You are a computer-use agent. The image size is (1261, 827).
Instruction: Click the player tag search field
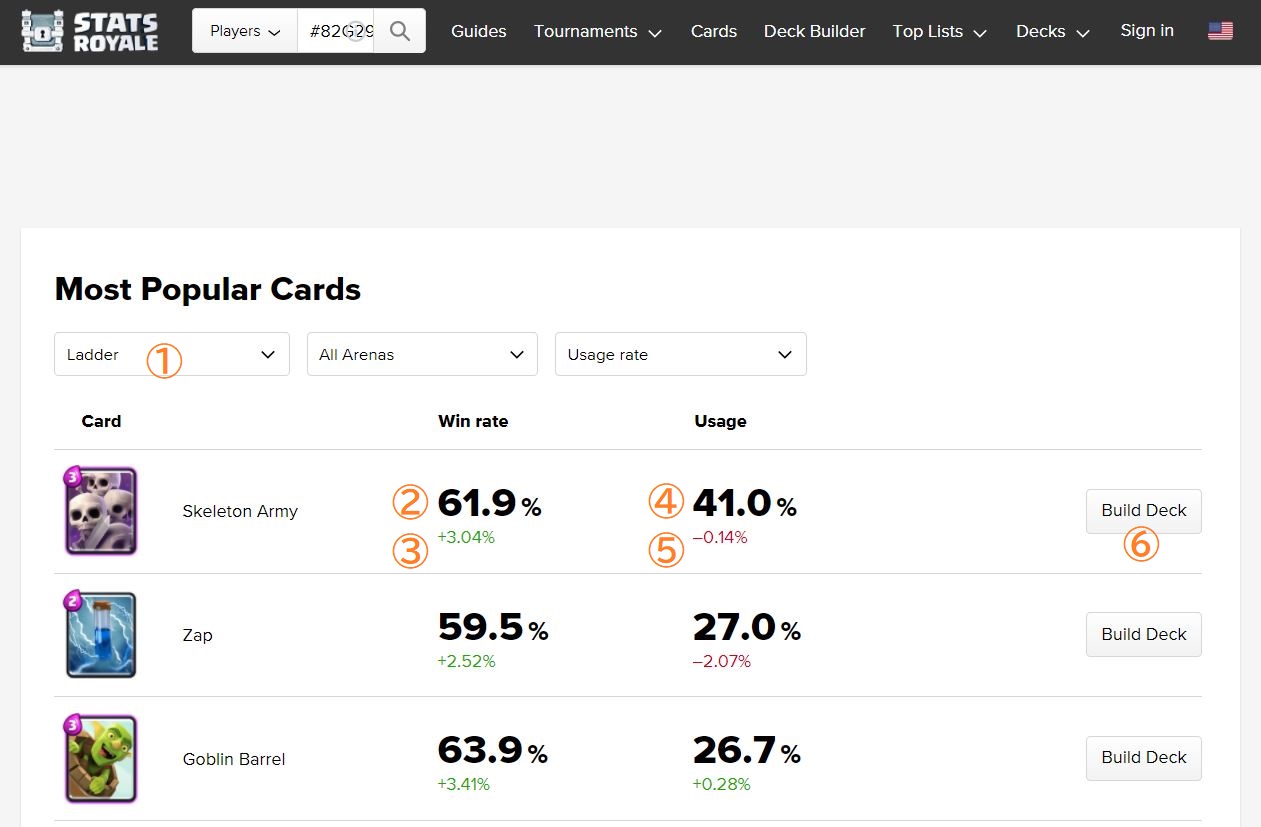click(x=335, y=31)
